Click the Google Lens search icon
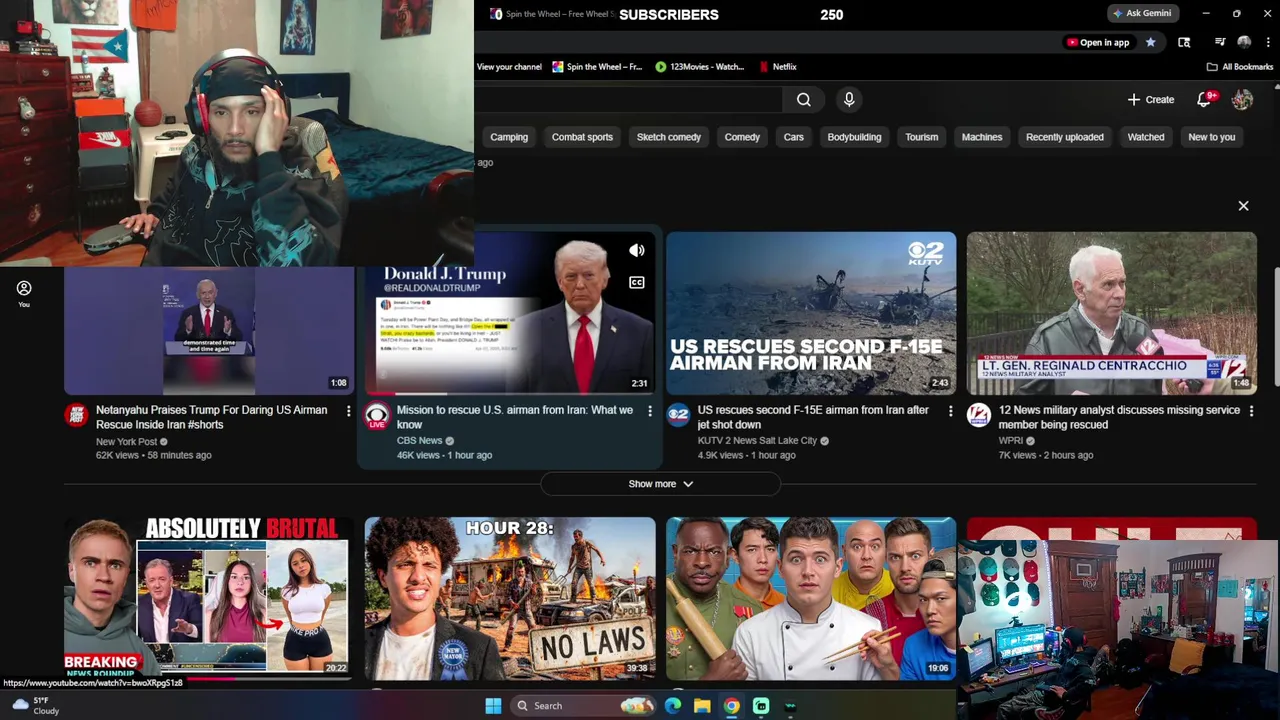This screenshot has width=1280, height=720. pyautogui.click(x=1184, y=42)
